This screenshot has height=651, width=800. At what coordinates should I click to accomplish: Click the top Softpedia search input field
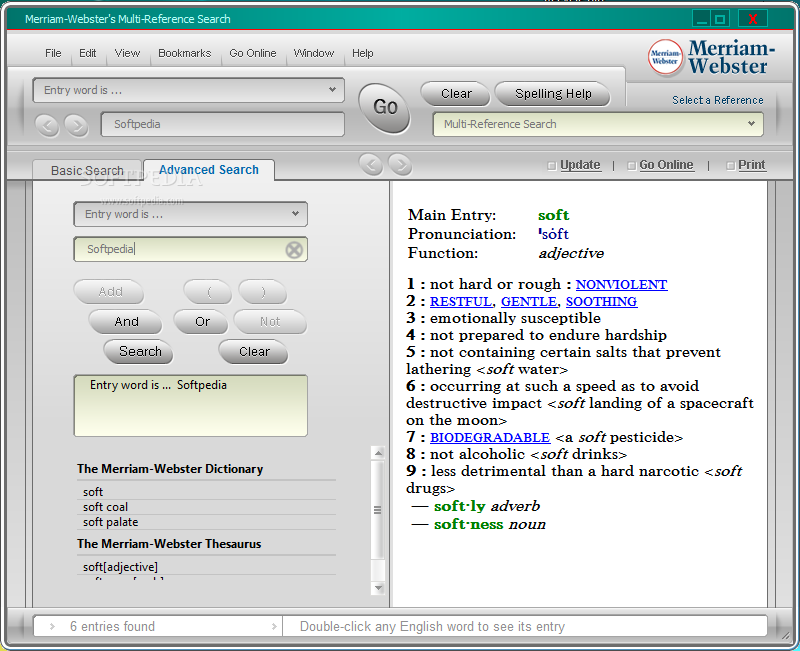click(223, 124)
